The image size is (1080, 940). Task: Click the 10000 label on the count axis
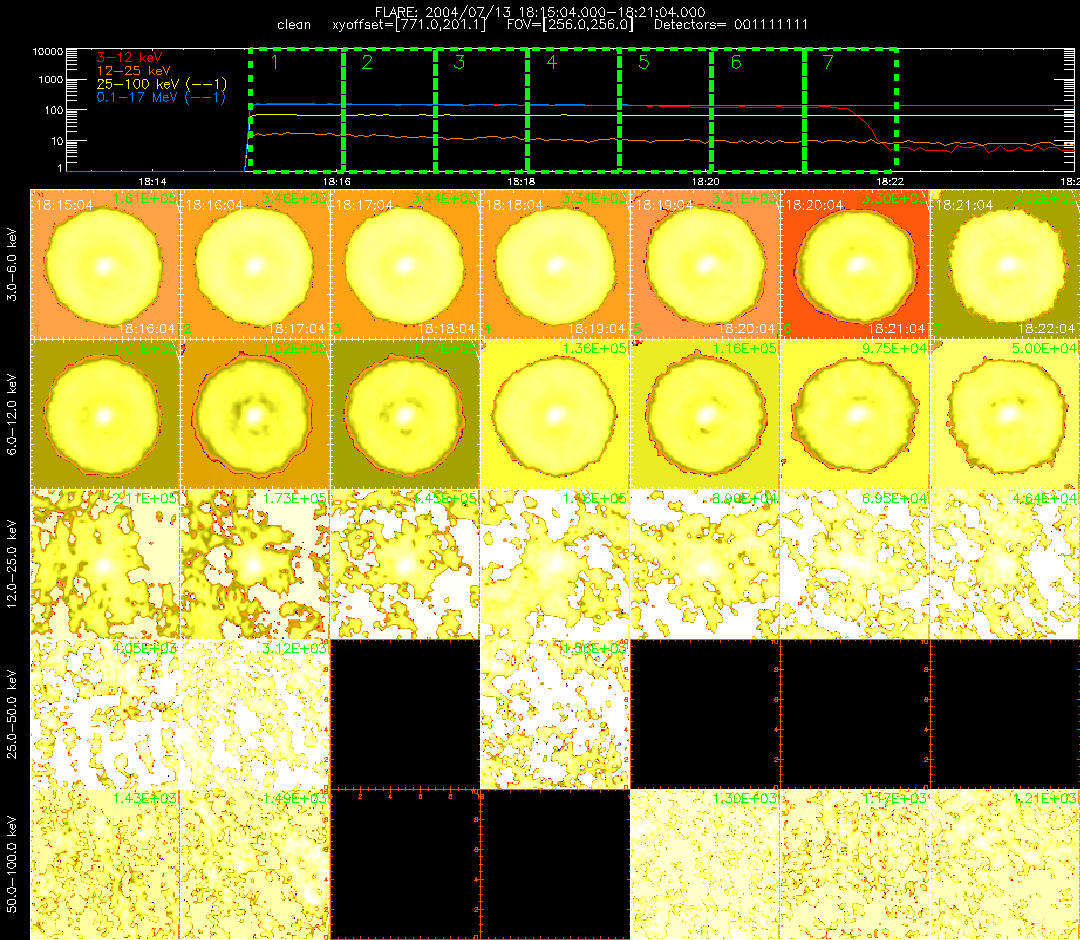pyautogui.click(x=48, y=52)
